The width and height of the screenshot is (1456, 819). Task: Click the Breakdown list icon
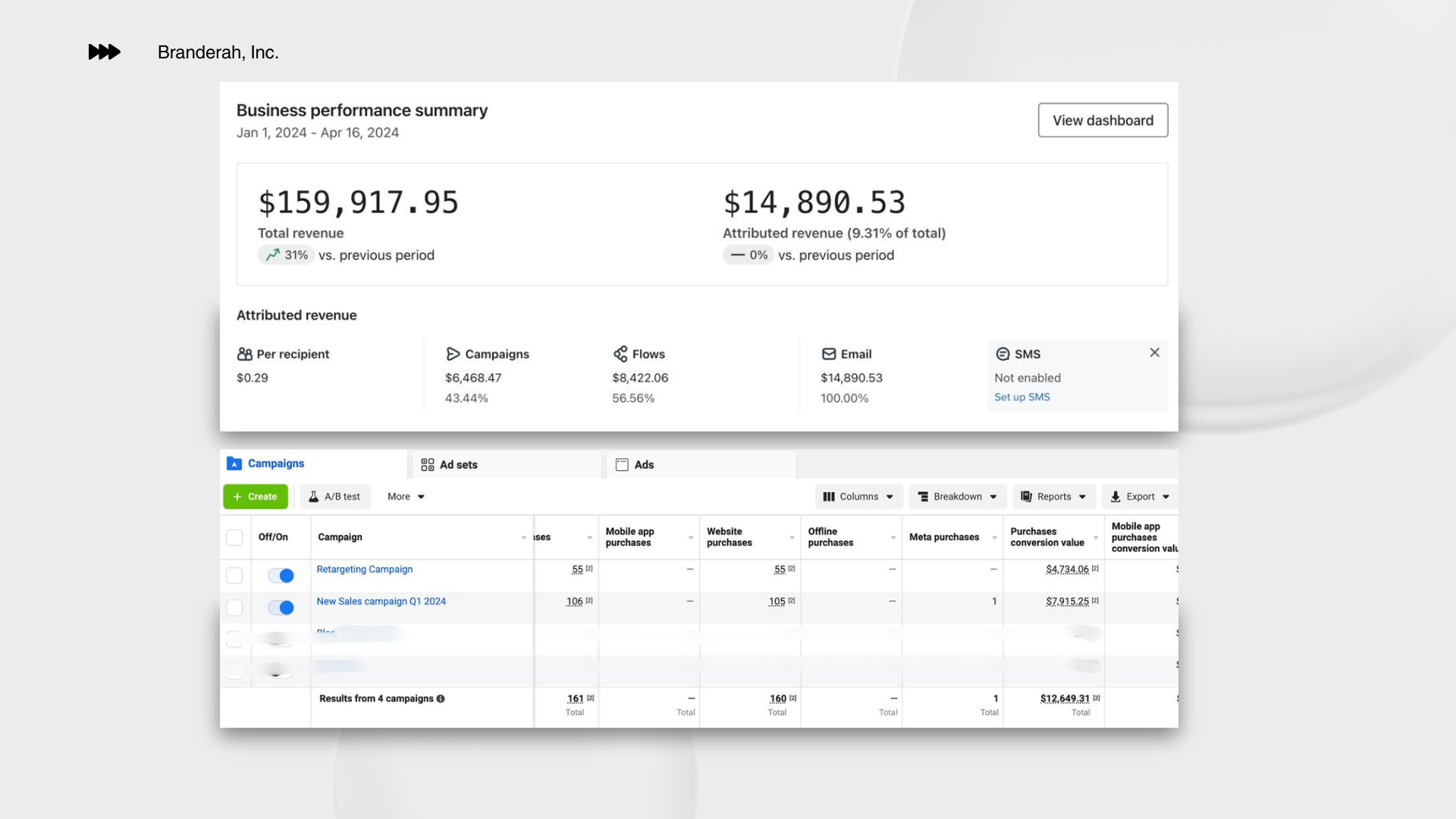click(923, 497)
